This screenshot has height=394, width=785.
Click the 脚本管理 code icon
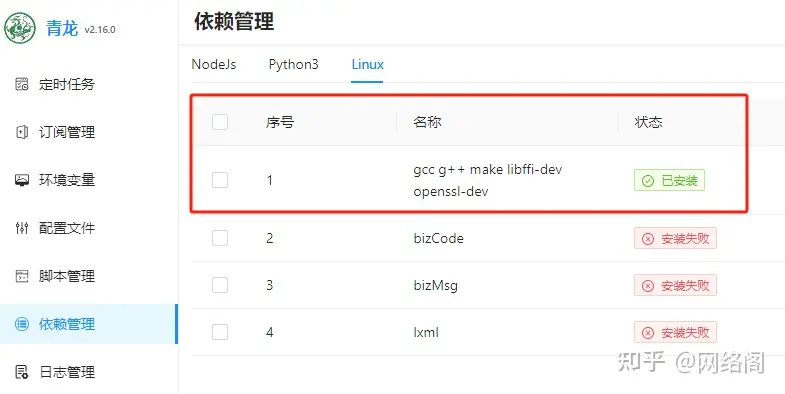[22, 276]
